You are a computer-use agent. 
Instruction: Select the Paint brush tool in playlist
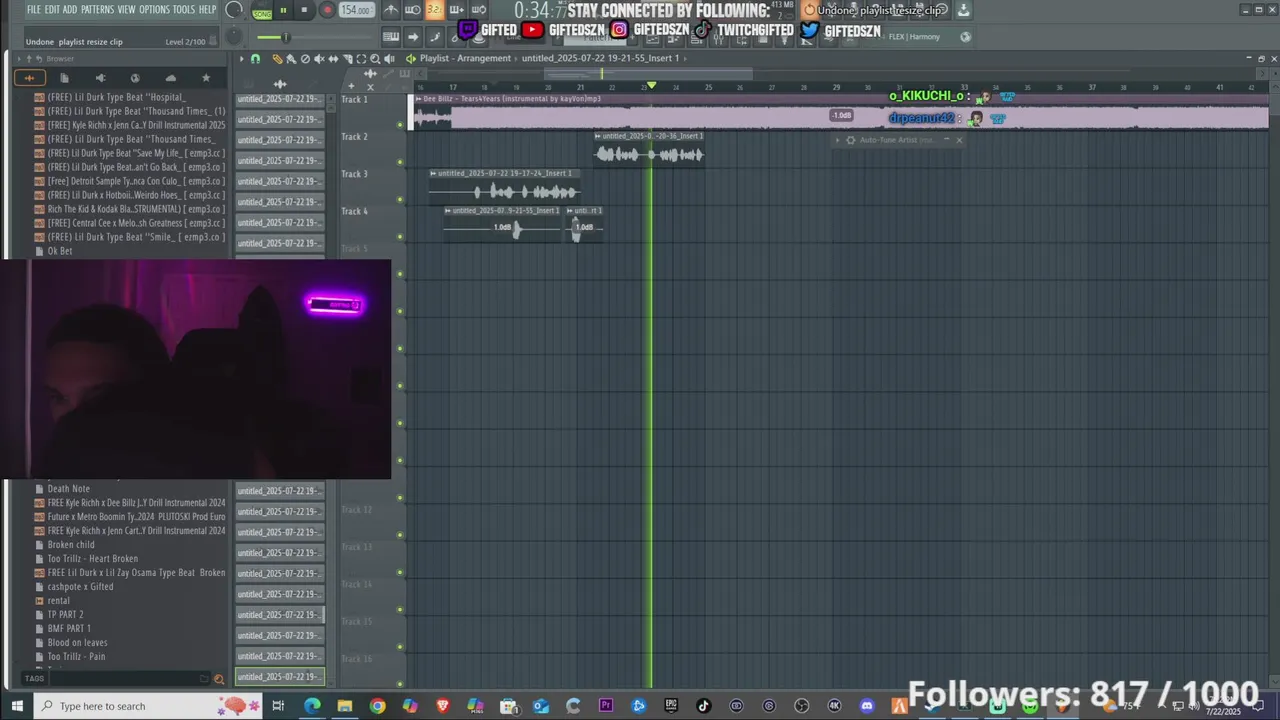coord(291,59)
